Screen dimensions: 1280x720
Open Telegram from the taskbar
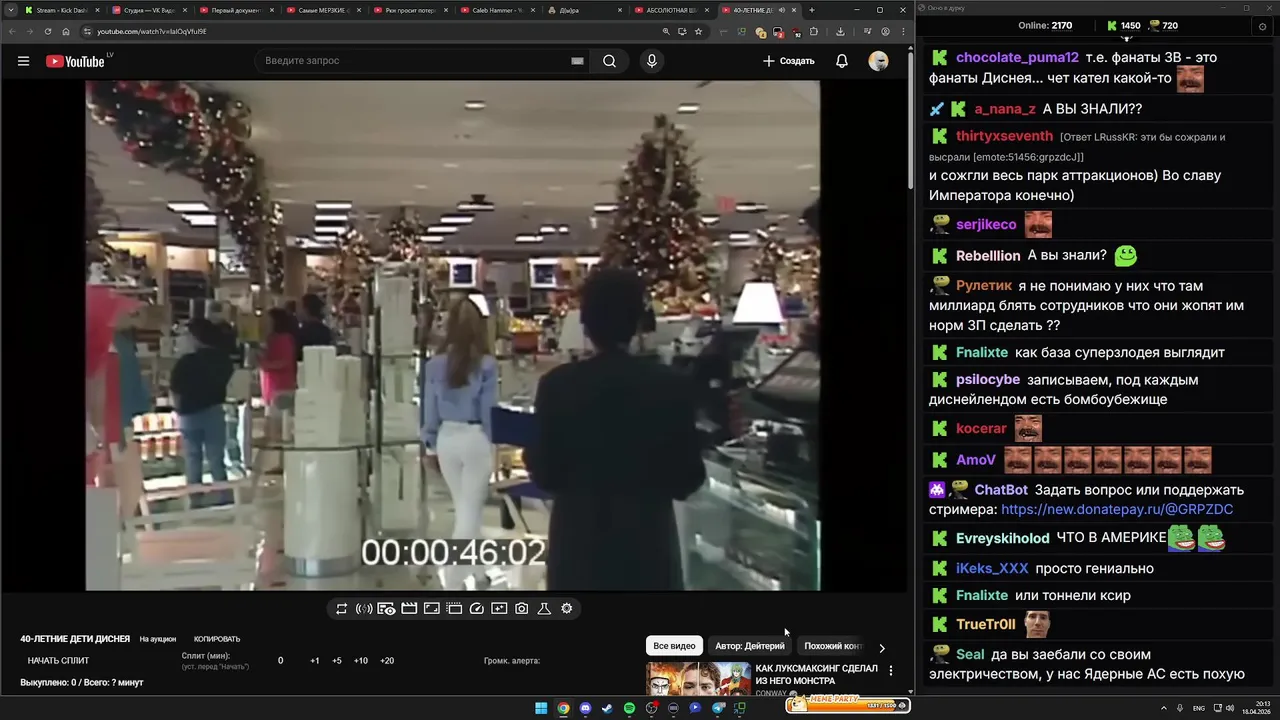pos(718,708)
